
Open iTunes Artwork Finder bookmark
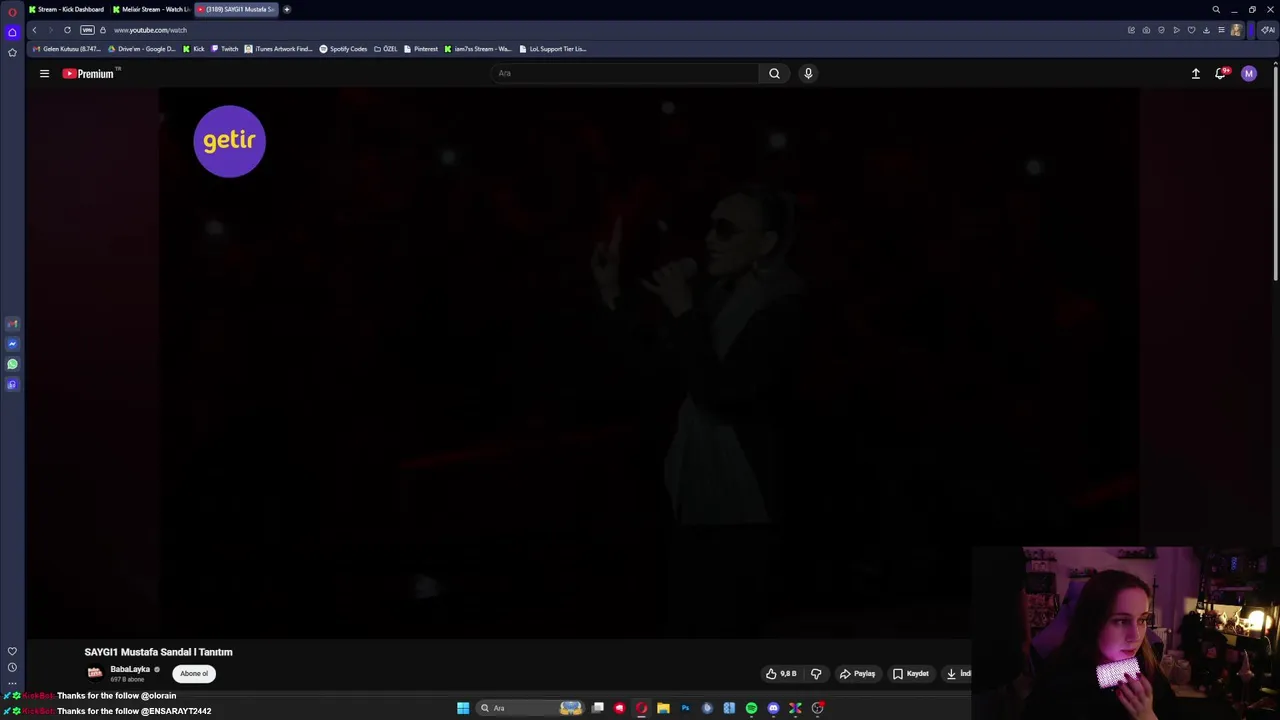point(279,49)
